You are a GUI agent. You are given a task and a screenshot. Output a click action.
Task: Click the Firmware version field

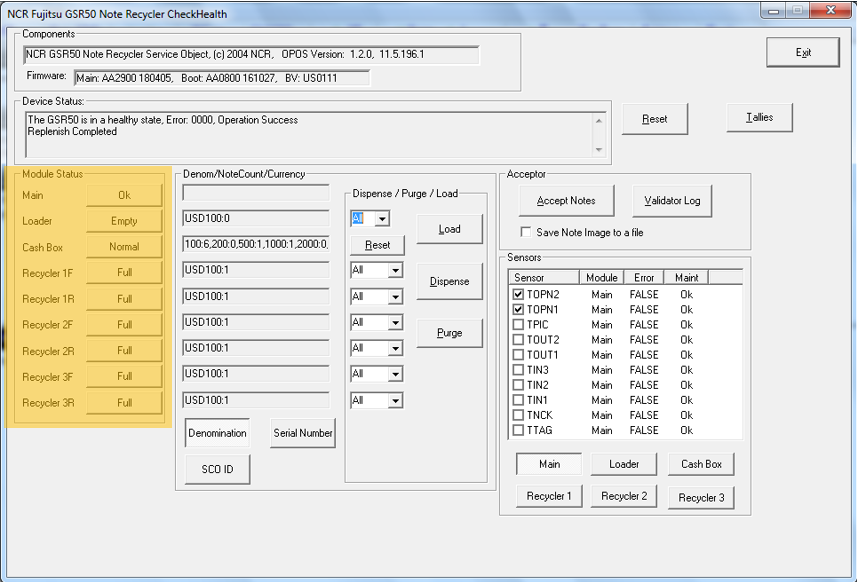(x=222, y=78)
